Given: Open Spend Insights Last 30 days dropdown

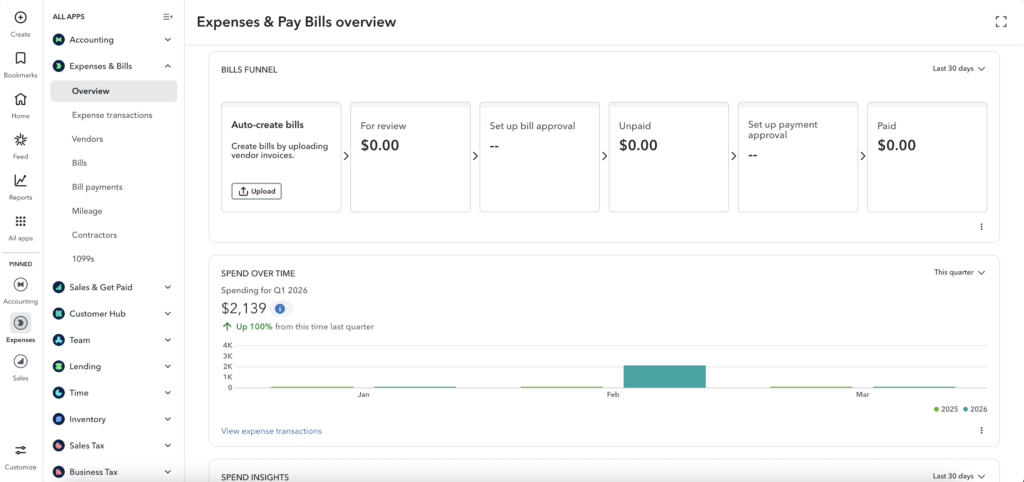Looking at the screenshot, I should point(958,476).
